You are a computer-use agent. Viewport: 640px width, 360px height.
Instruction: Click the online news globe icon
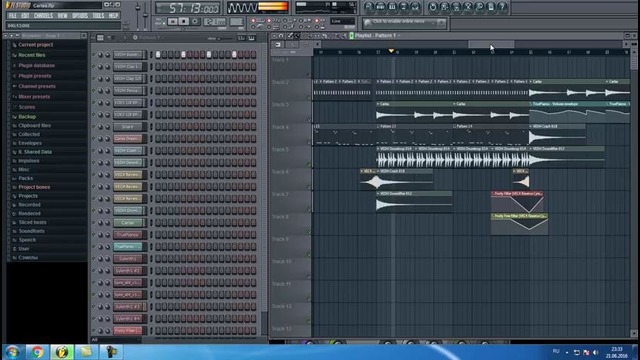tap(367, 23)
